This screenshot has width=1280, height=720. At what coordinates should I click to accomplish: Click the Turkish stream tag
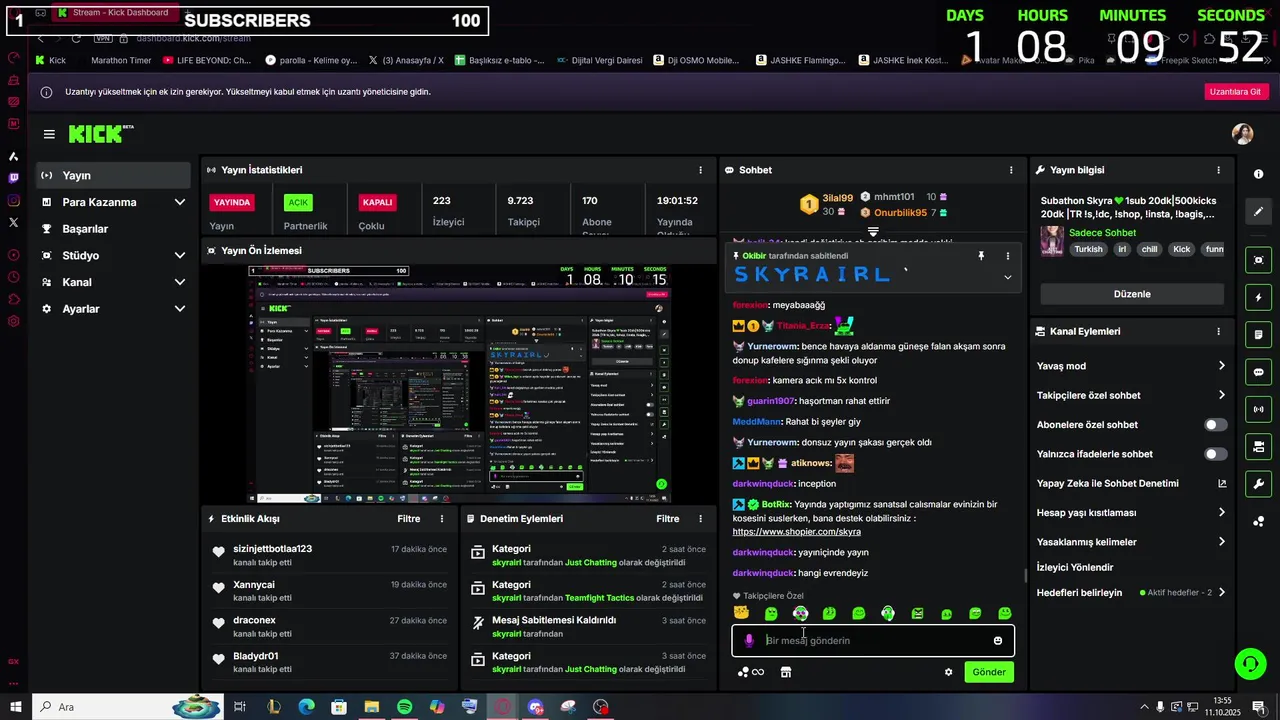(1088, 250)
